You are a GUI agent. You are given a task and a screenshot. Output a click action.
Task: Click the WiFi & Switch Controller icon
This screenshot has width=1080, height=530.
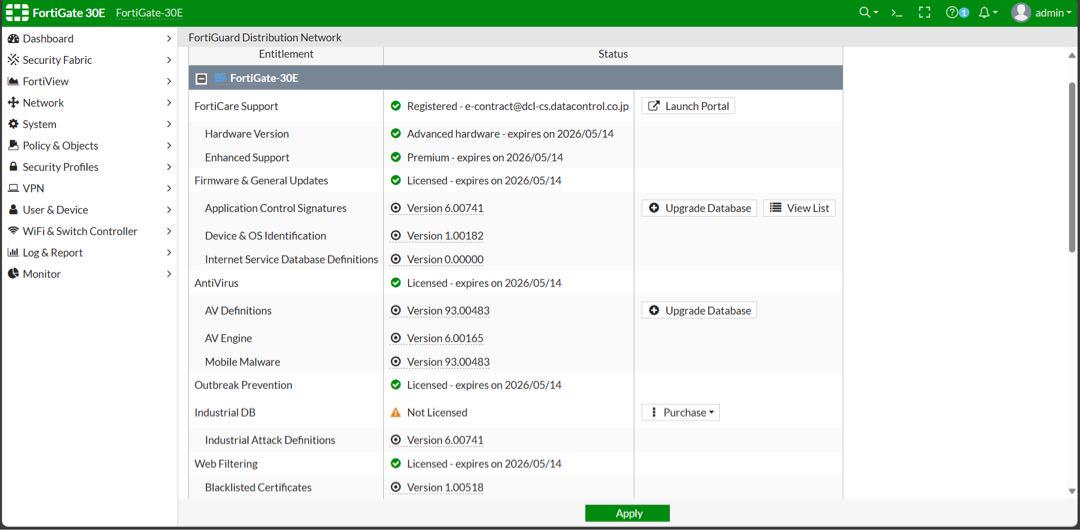13,231
